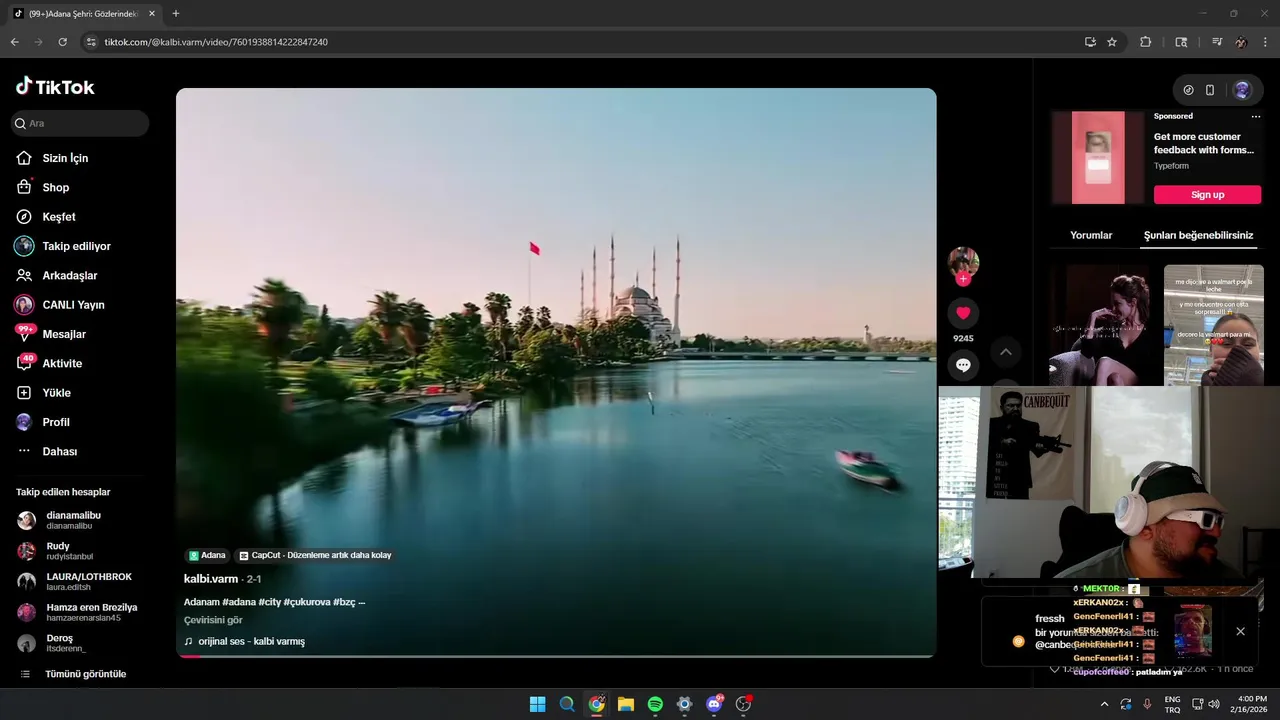Viewport: 1280px width, 720px height.
Task: Reload the page in Chrome
Action: [x=63, y=42]
